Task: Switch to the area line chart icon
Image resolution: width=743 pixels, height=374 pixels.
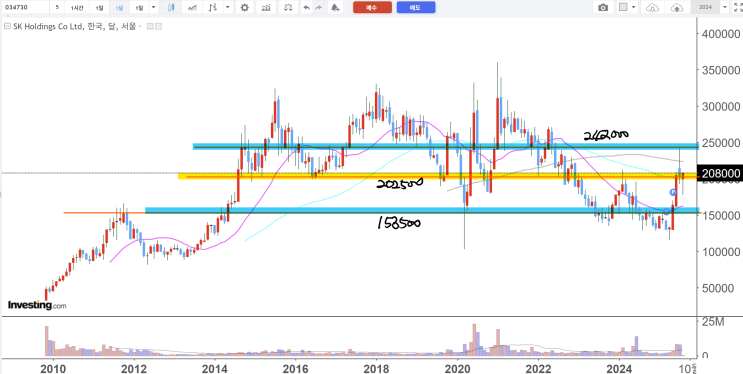Action: tap(192, 7)
